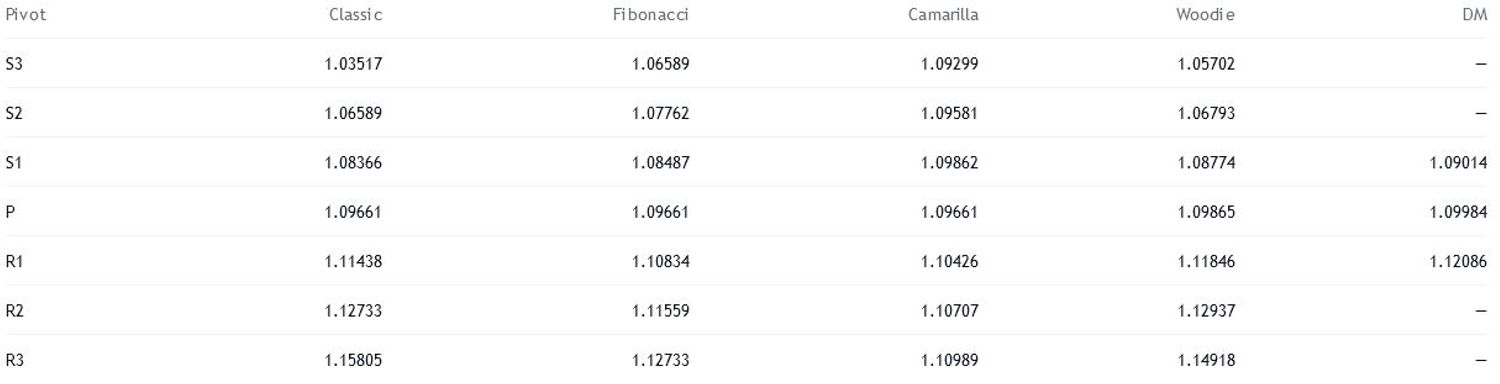Click DM R1 value 1.12086
Image resolution: width=1500 pixels, height=384 pixels.
[1459, 261]
